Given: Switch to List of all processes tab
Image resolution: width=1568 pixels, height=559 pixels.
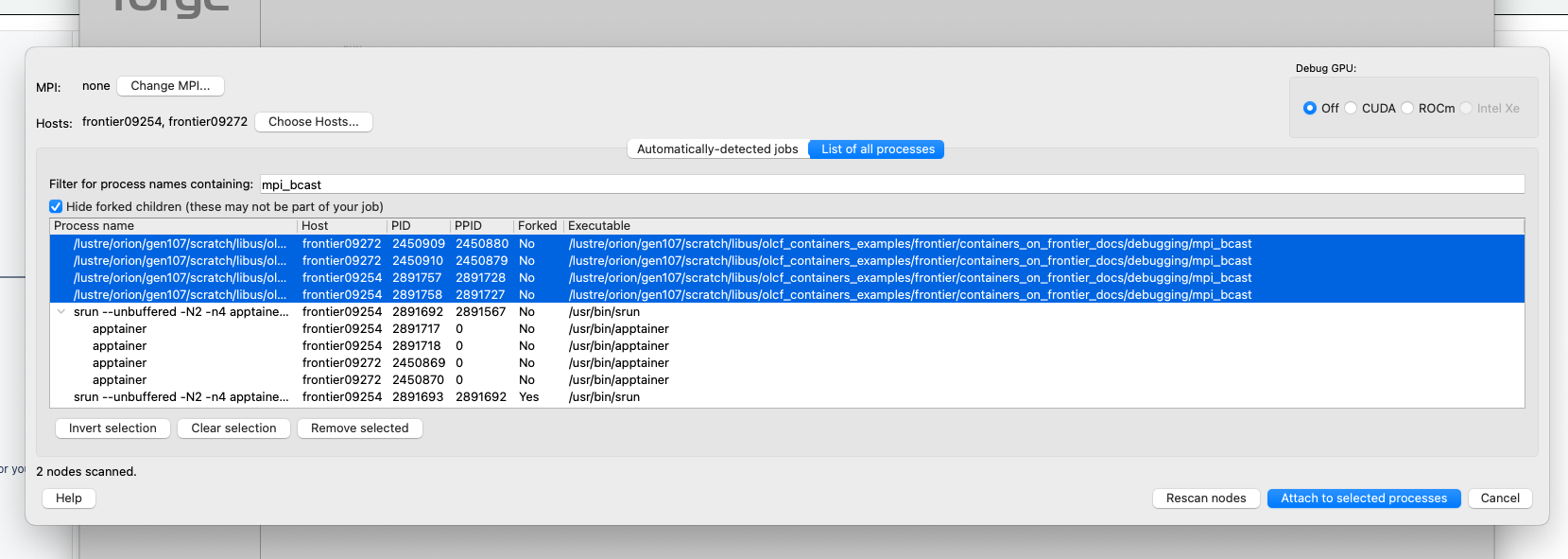Looking at the screenshot, I should click(x=877, y=149).
